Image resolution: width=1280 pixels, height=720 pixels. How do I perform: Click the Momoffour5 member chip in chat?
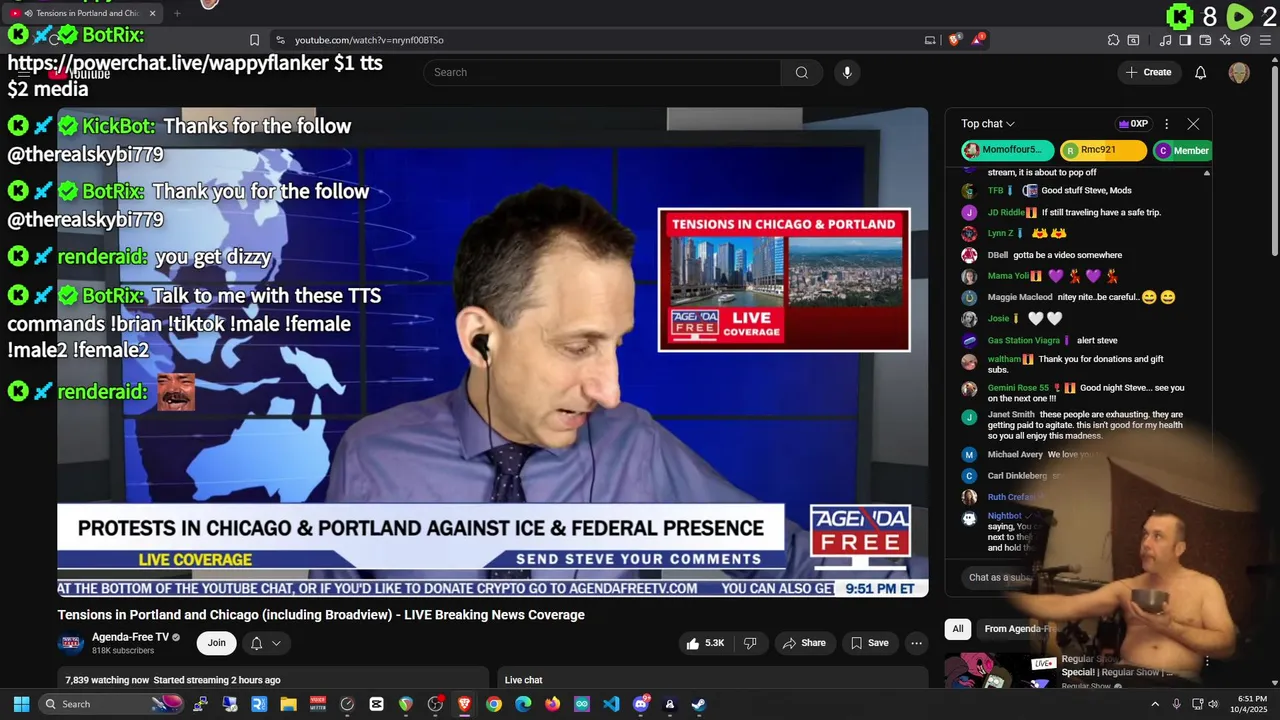1007,150
